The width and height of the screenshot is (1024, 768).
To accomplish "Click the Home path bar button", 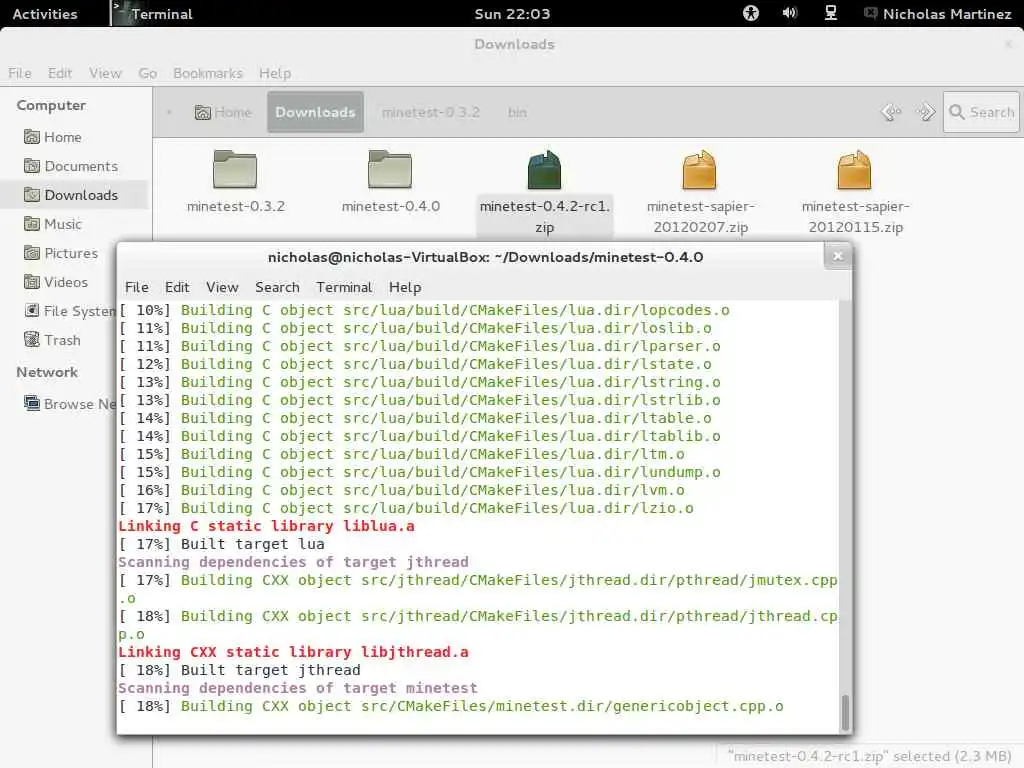I will pos(223,112).
